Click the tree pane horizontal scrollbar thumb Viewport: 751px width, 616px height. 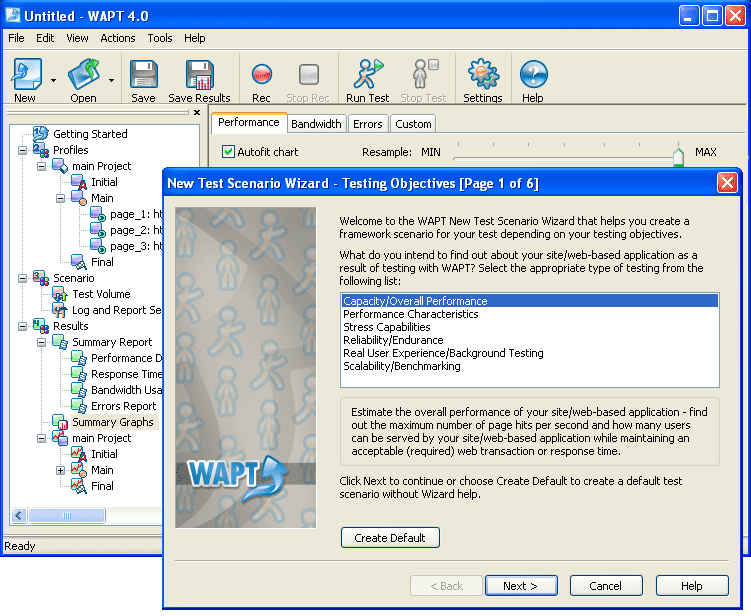(x=67, y=515)
